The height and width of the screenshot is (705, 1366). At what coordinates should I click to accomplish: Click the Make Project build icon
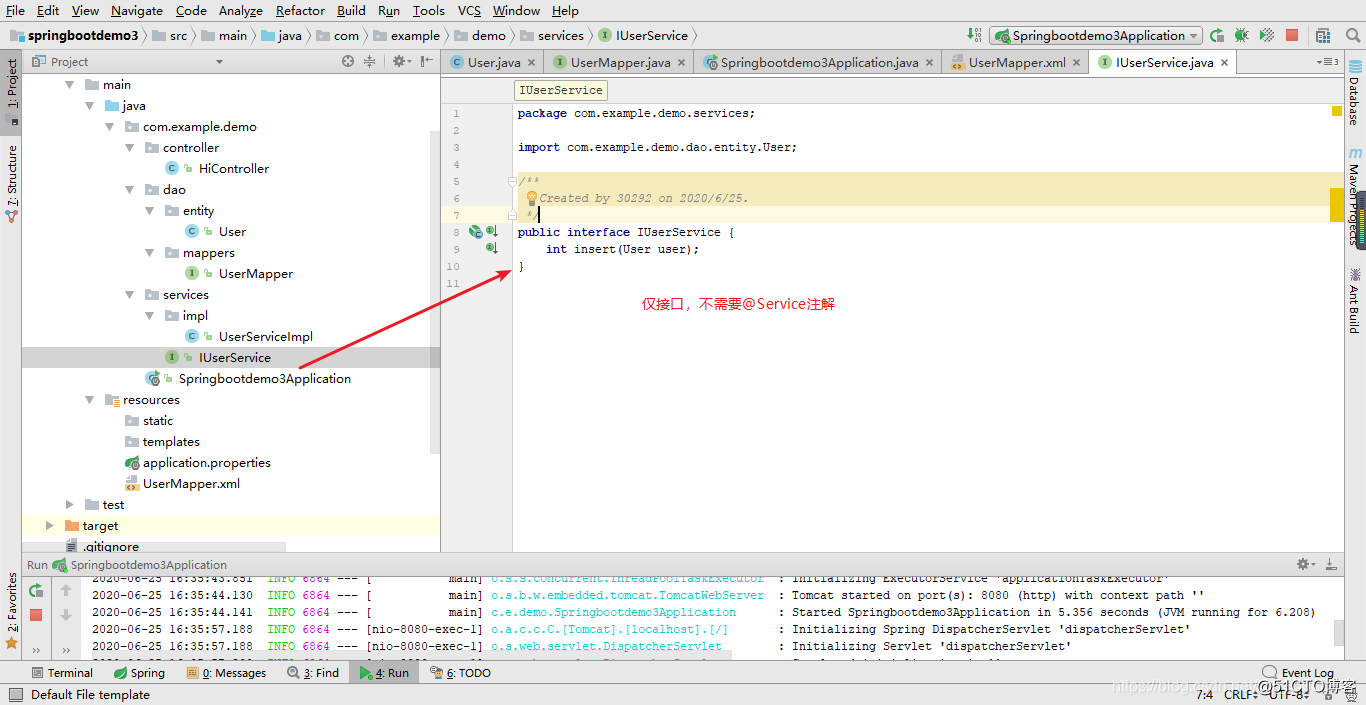tap(975, 35)
